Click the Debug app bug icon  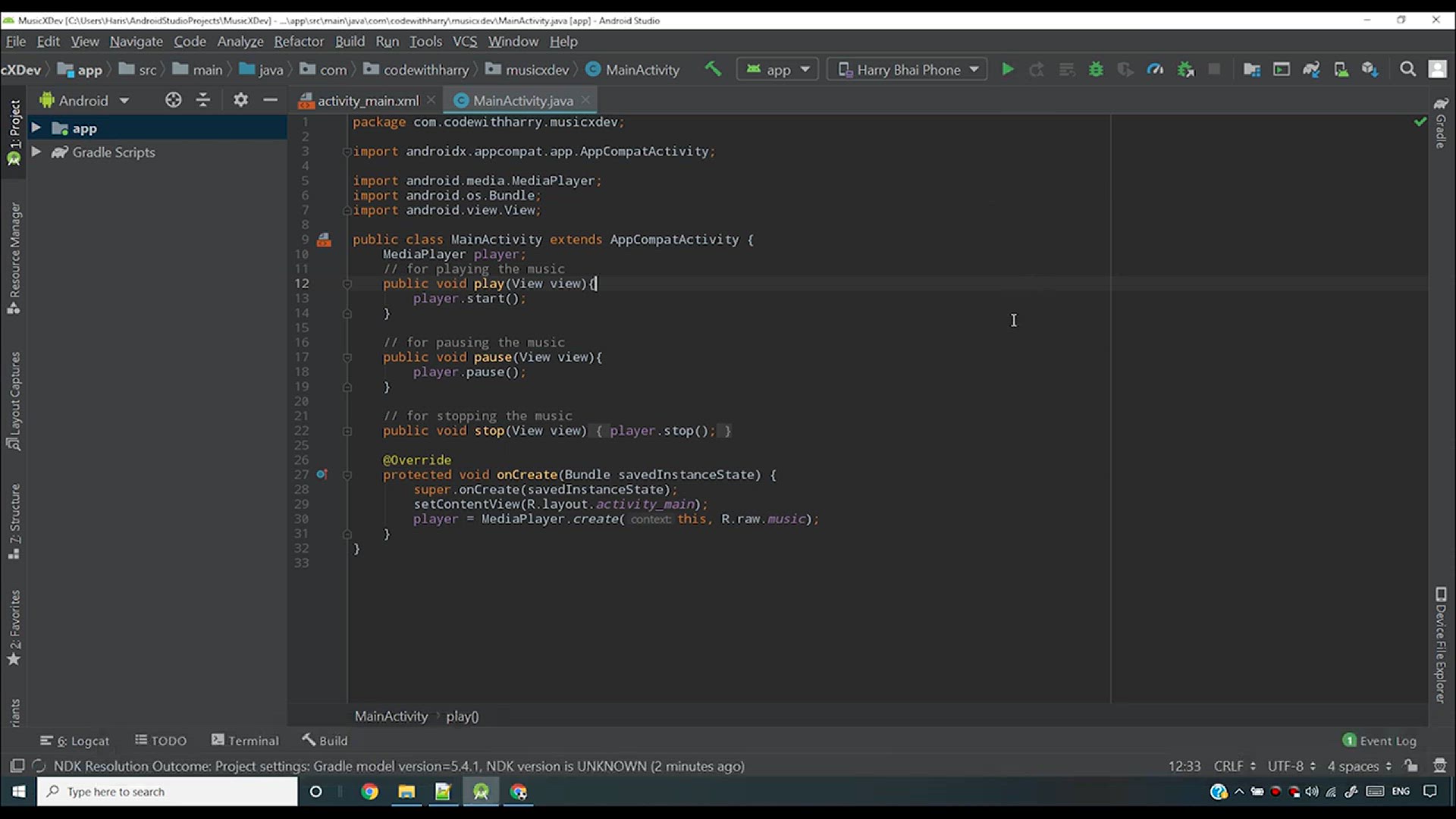[1096, 70]
